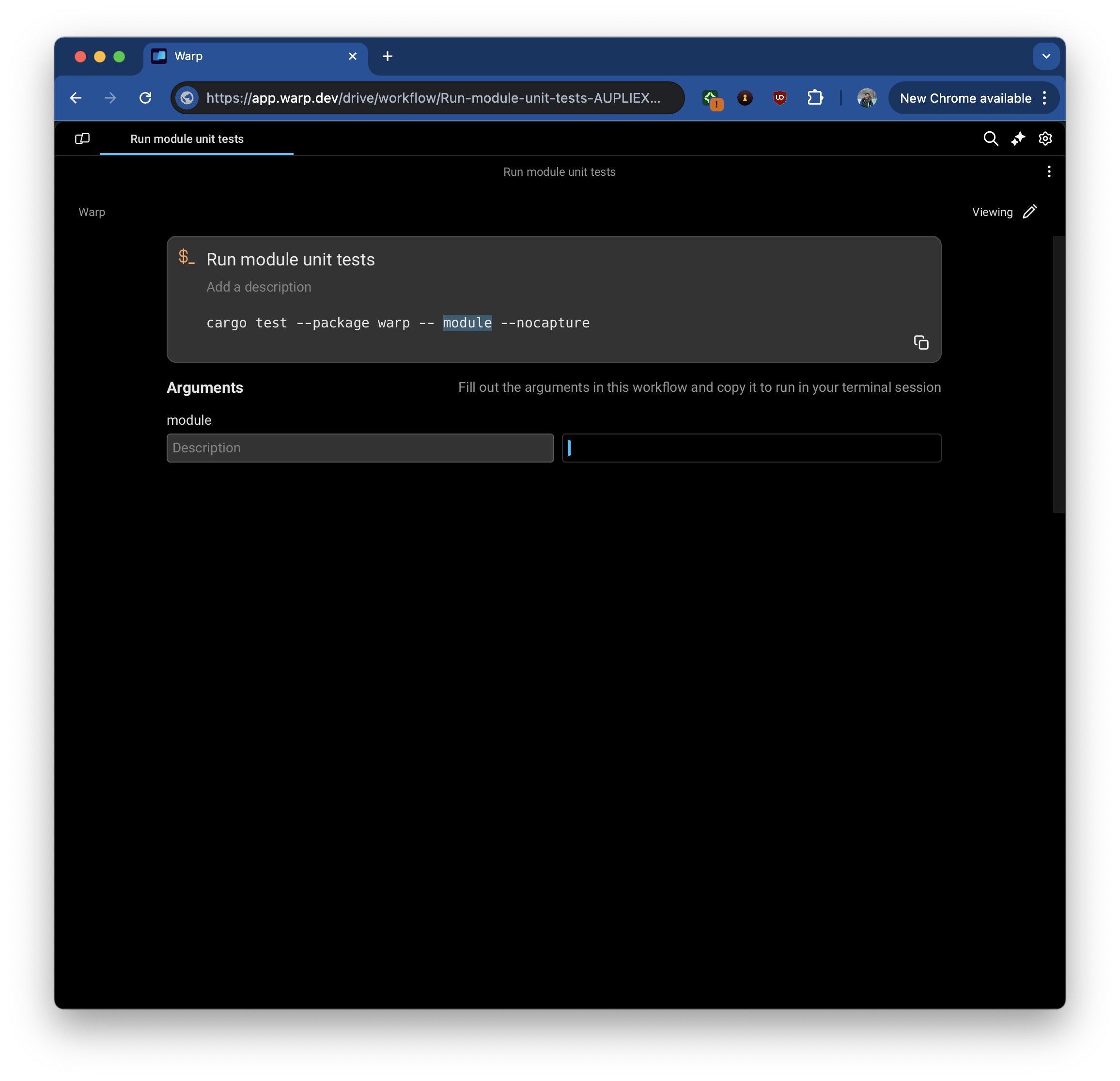This screenshot has height=1081, width=1120.
Task: Open the settings gear icon
Action: coord(1044,139)
